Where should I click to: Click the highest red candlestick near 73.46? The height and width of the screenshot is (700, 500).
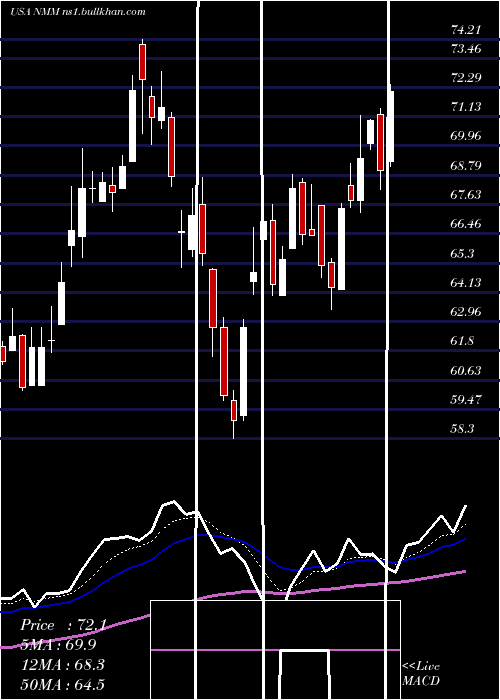pos(142,62)
